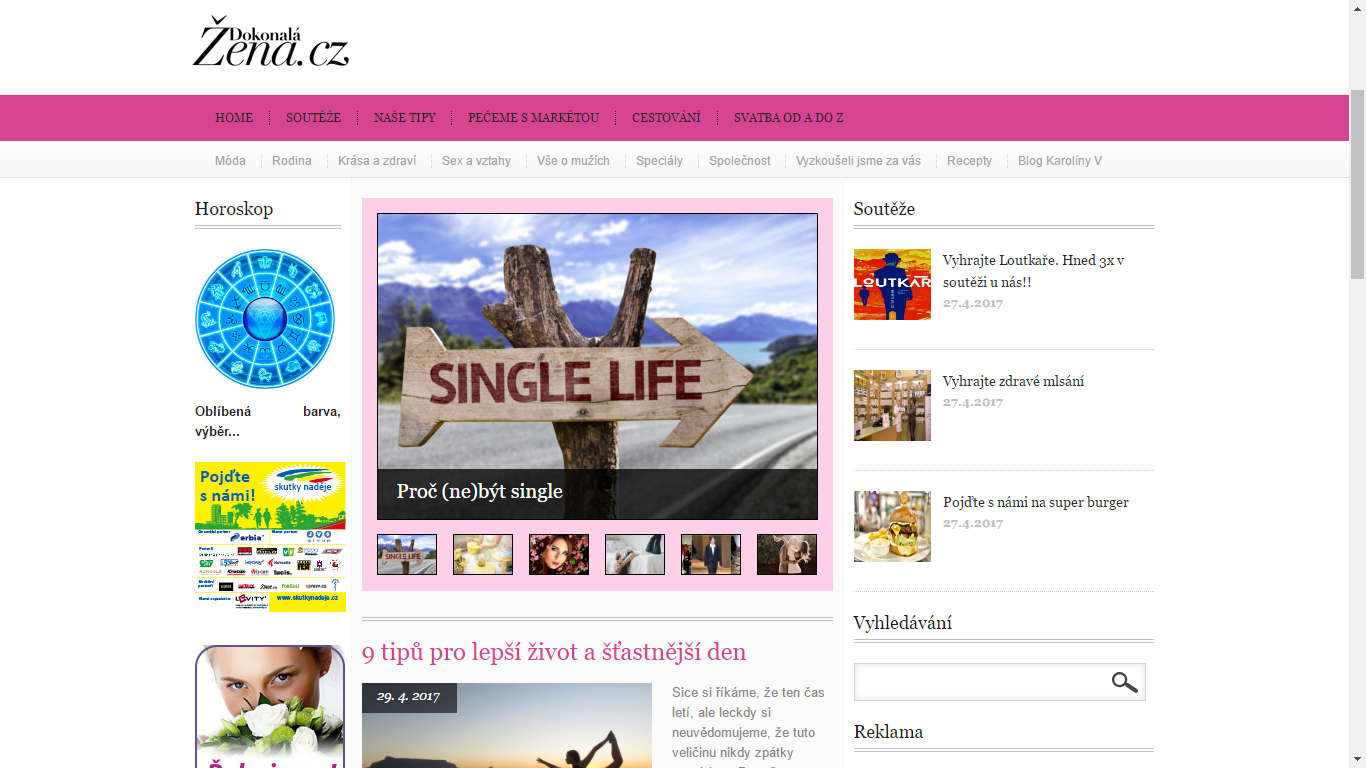Click Vyhrajte zdravé mlsání contest link
The image size is (1366, 768).
[1013, 381]
